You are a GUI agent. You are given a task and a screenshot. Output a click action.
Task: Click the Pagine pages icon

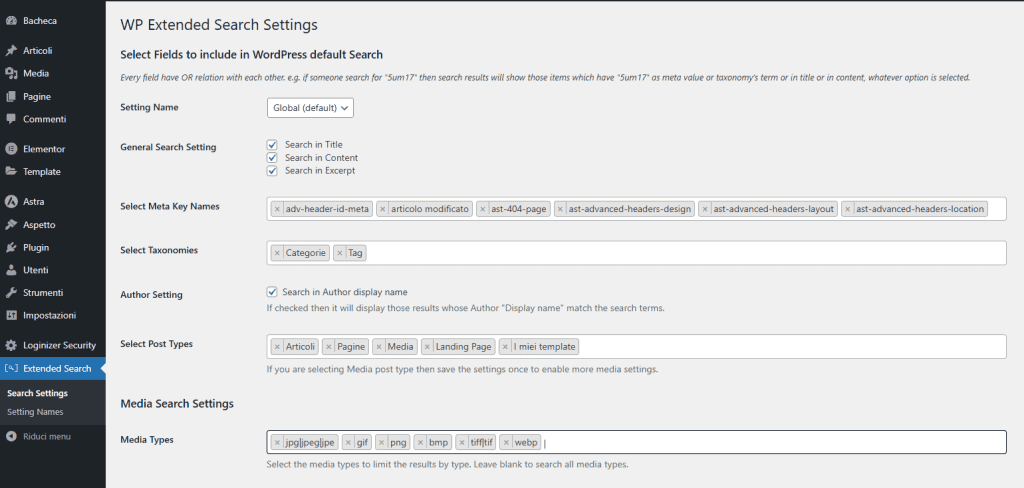coord(10,97)
